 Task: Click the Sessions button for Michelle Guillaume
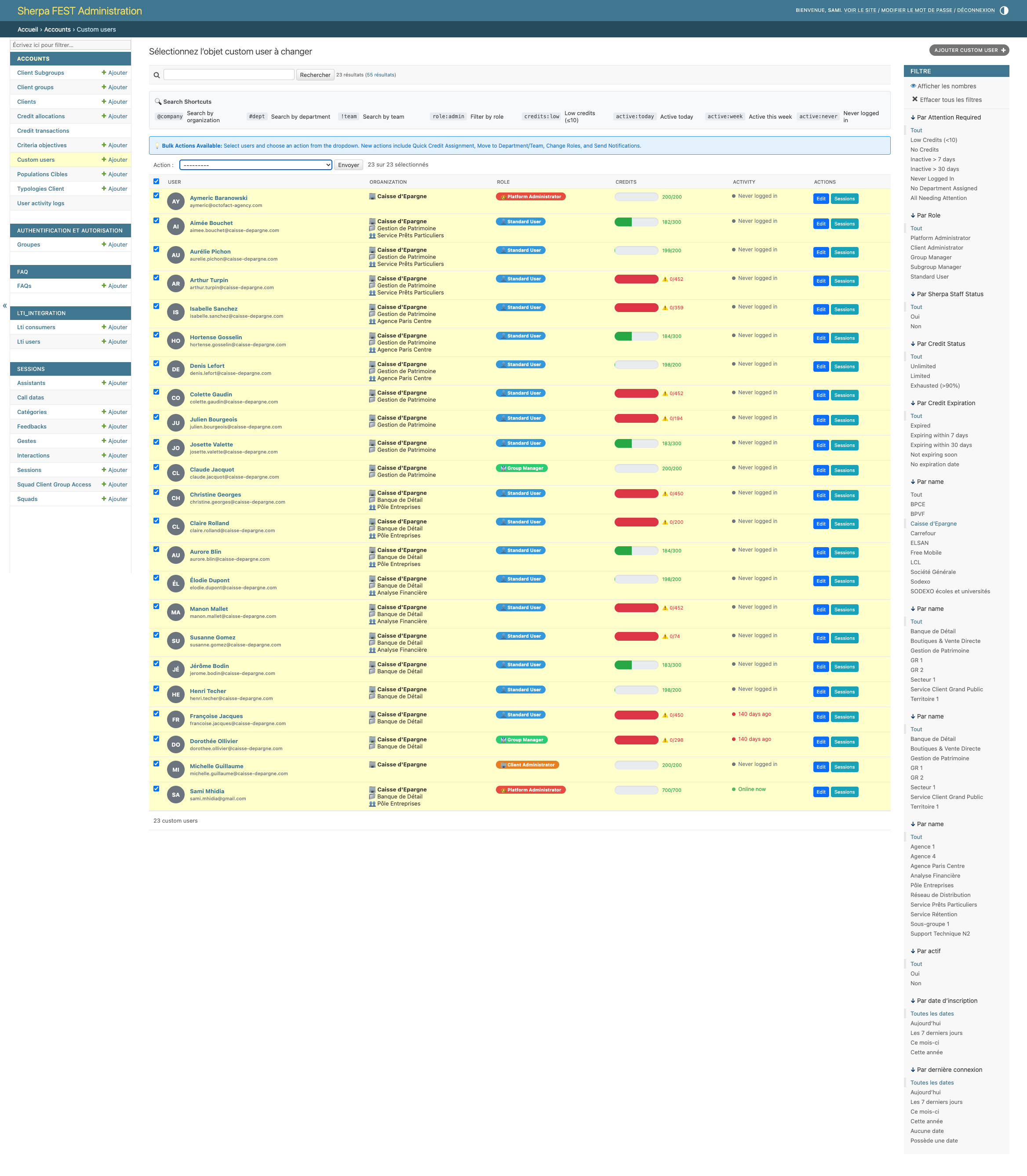844,766
